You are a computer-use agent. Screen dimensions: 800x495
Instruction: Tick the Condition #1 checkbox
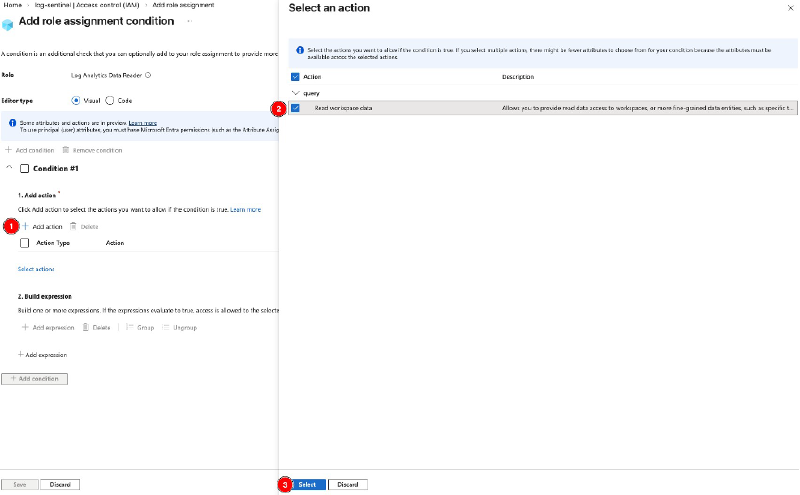click(x=25, y=168)
